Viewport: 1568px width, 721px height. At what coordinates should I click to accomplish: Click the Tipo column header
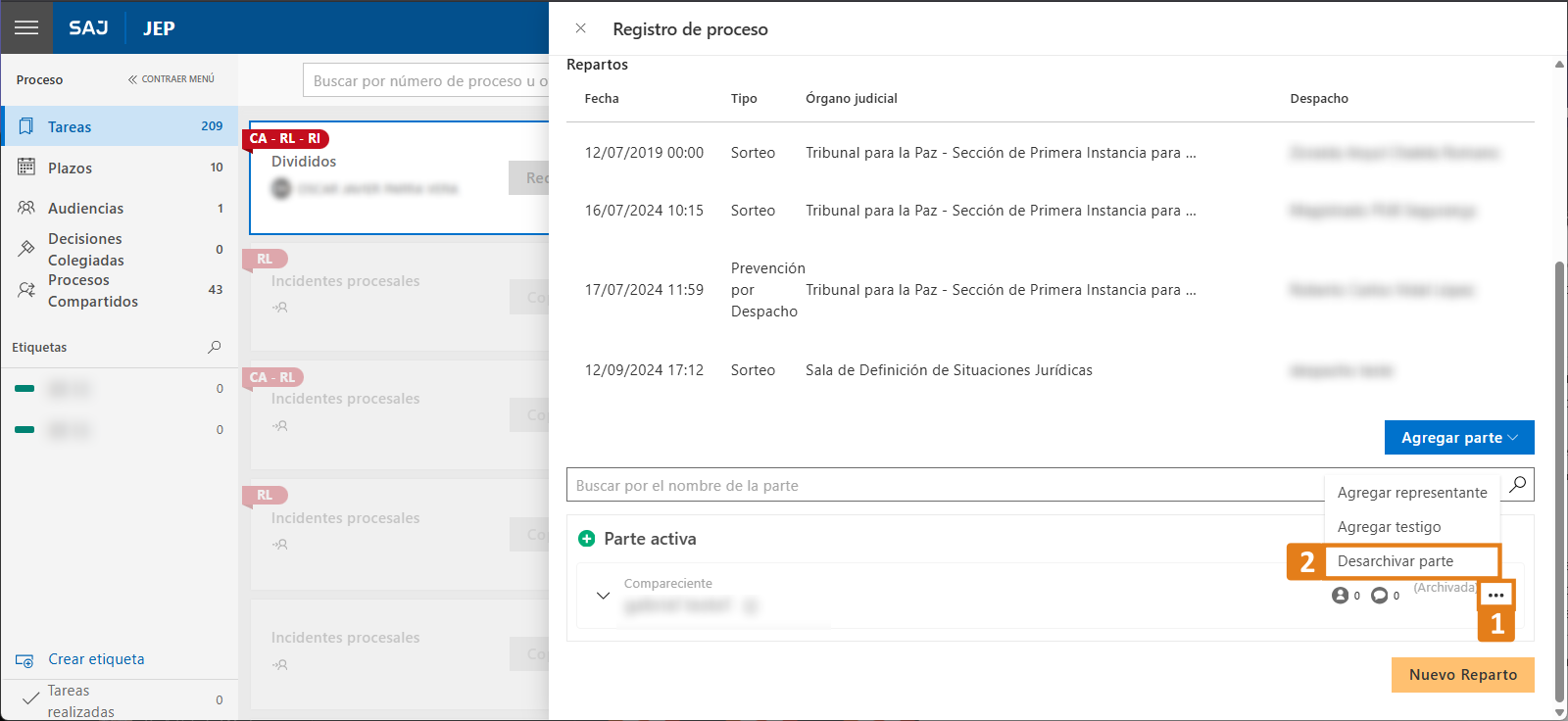(x=744, y=98)
